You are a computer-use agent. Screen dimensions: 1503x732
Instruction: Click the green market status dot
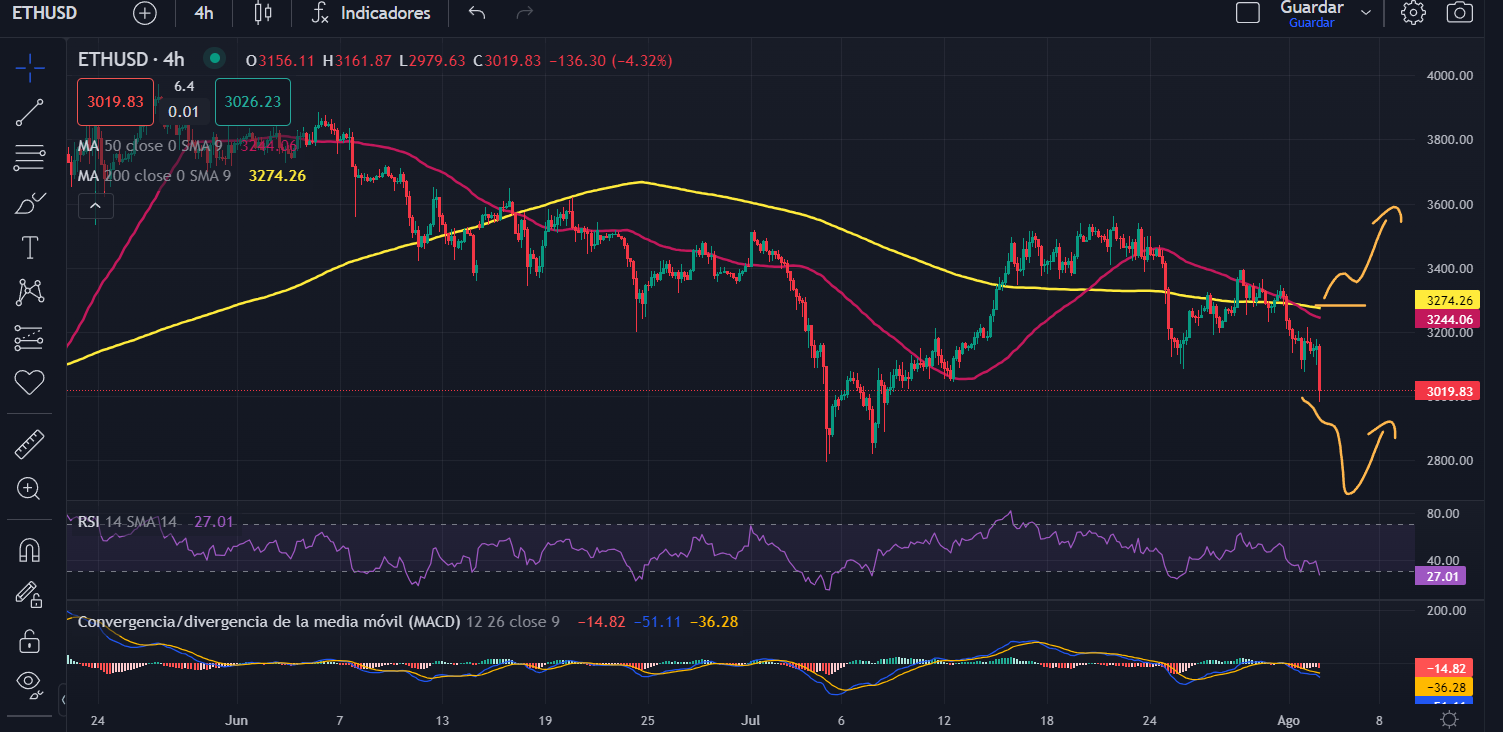click(x=213, y=59)
